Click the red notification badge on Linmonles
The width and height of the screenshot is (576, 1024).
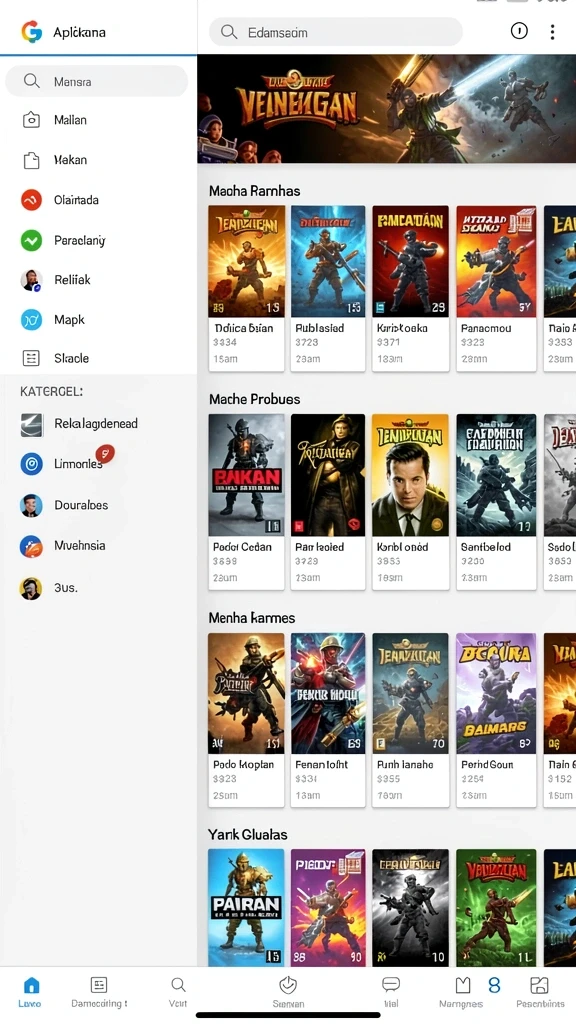pos(105,453)
